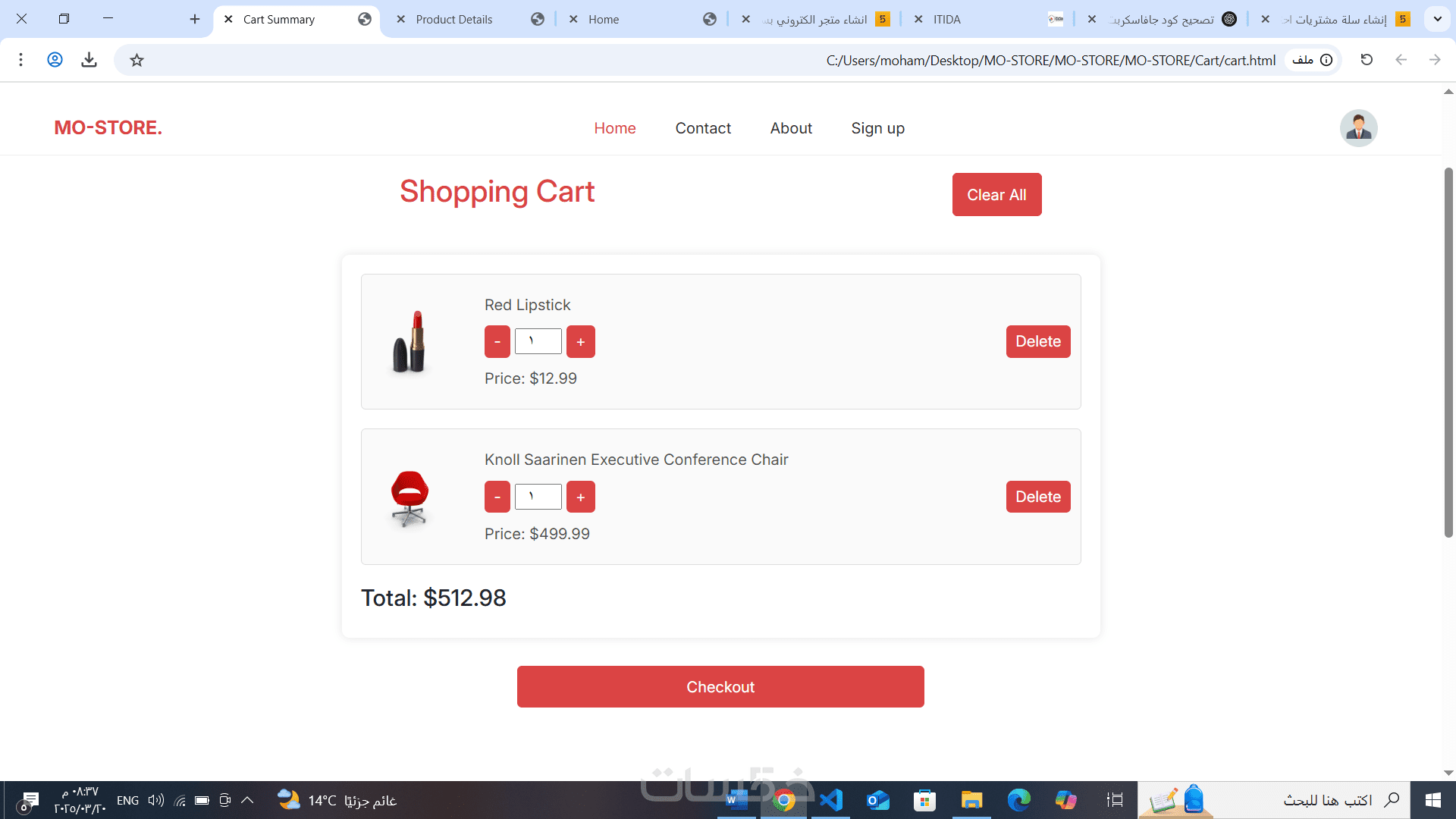The height and width of the screenshot is (819, 1456).
Task: Bookmark this page with star icon
Action: pos(136,60)
